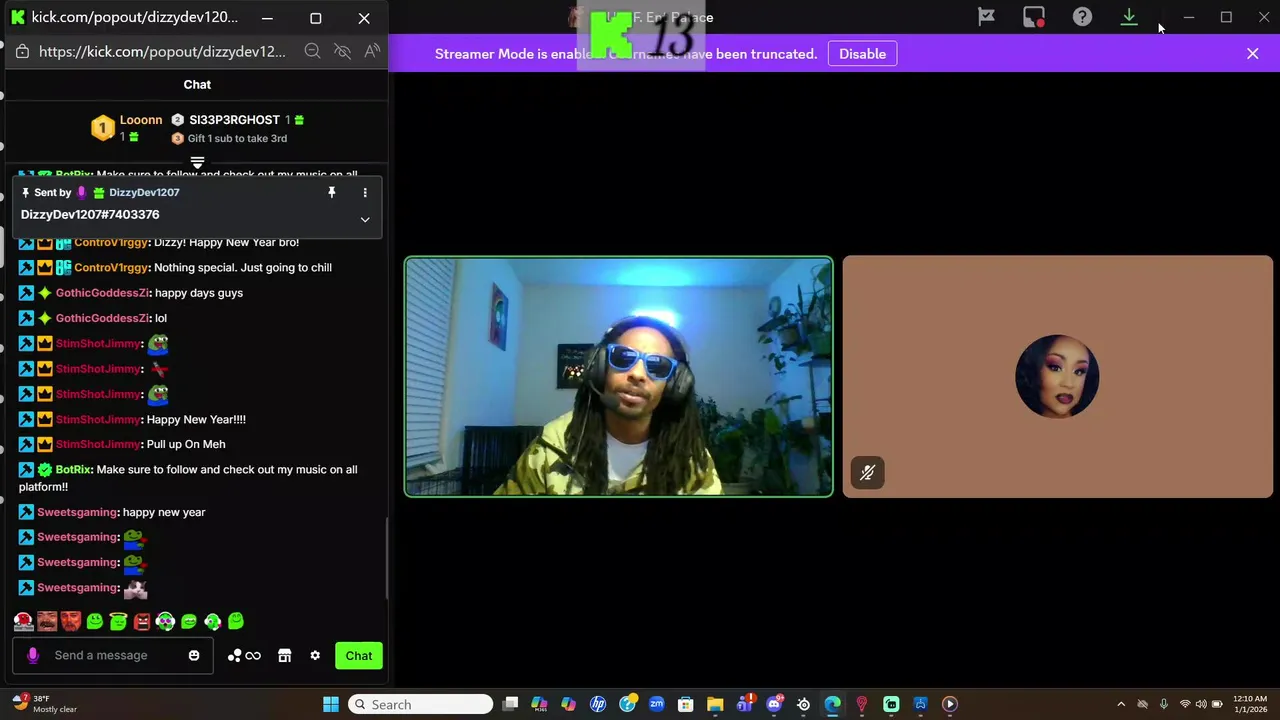Click the muted microphone icon on avatar tile
The image size is (1280, 720).
[x=867, y=473]
